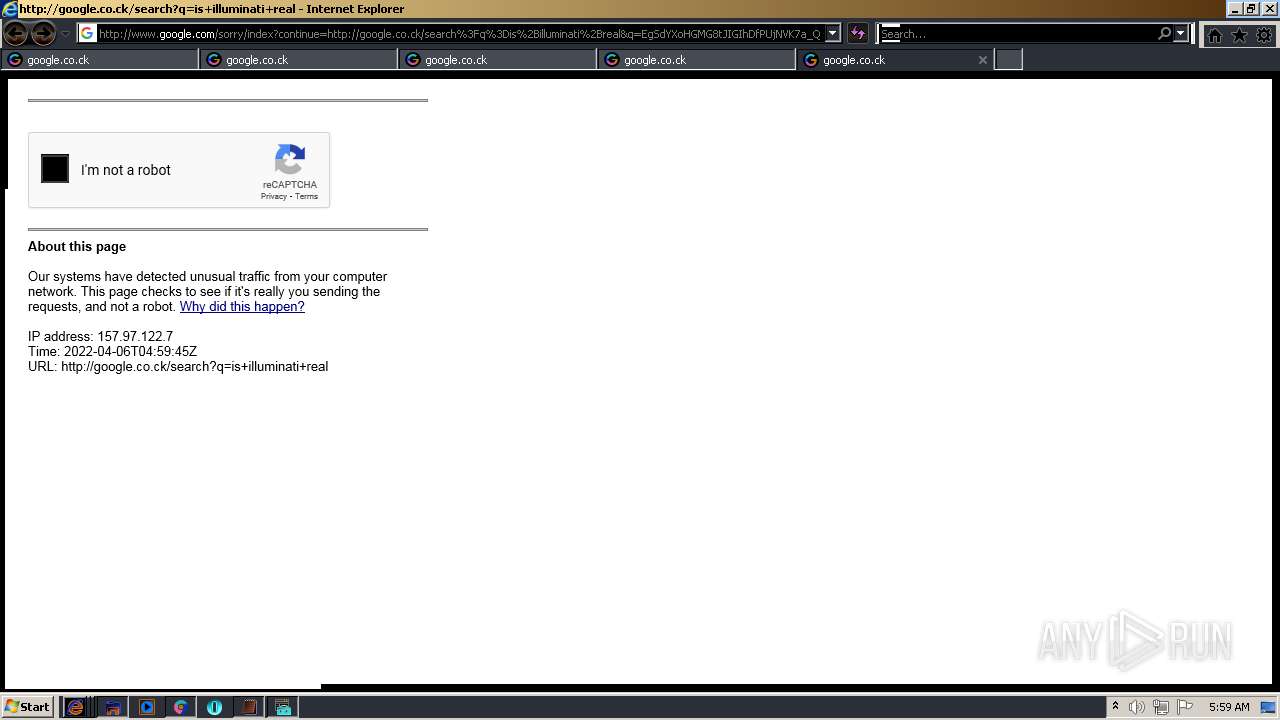1280x720 pixels.
Task: Open the Windows Start menu
Action: 27,707
